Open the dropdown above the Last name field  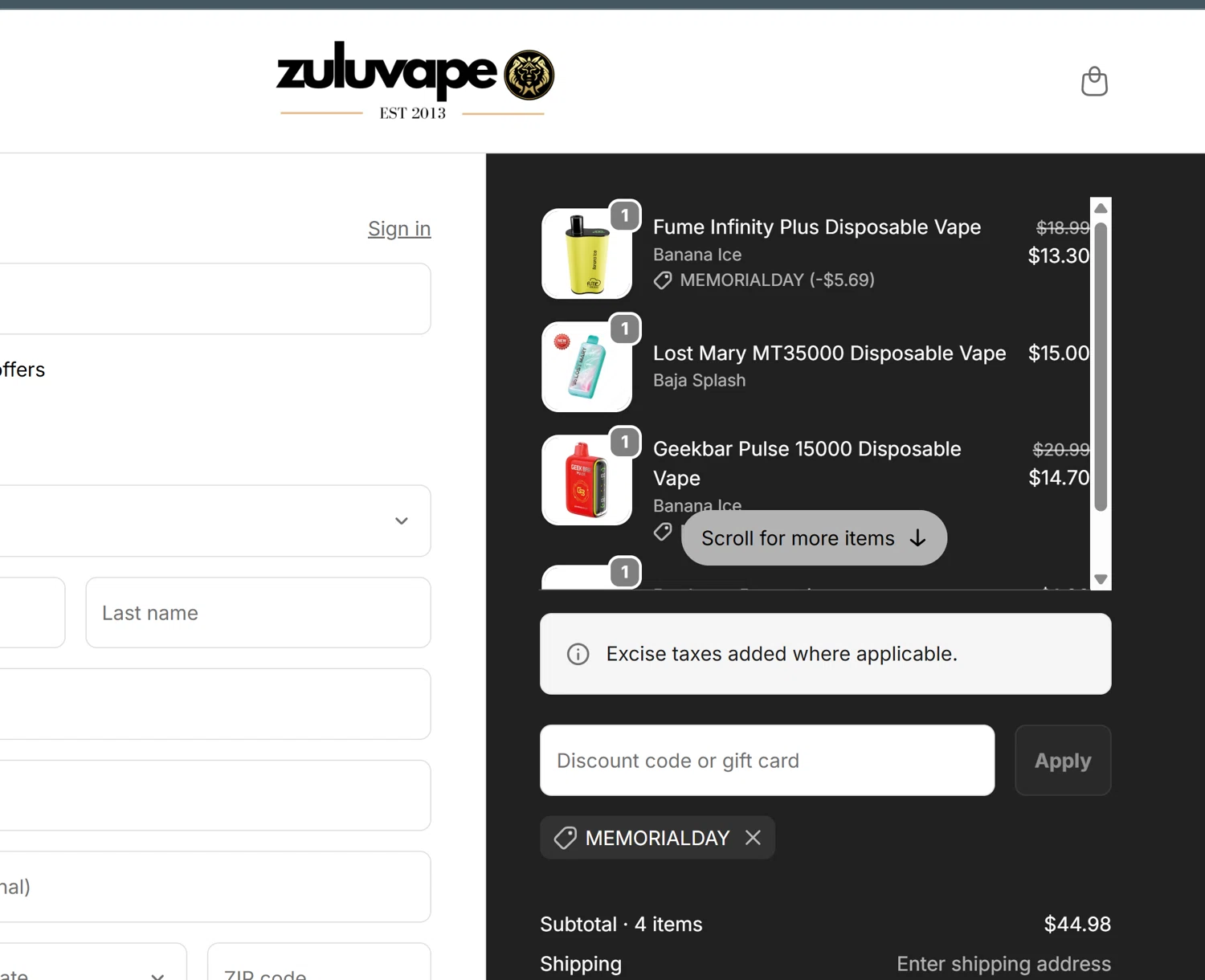click(215, 521)
